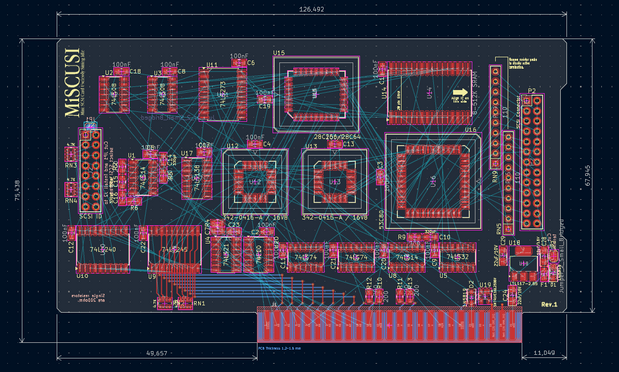Click the MiSCUSI silkscreen logo text
This screenshot has width=619, height=372.
point(73,83)
